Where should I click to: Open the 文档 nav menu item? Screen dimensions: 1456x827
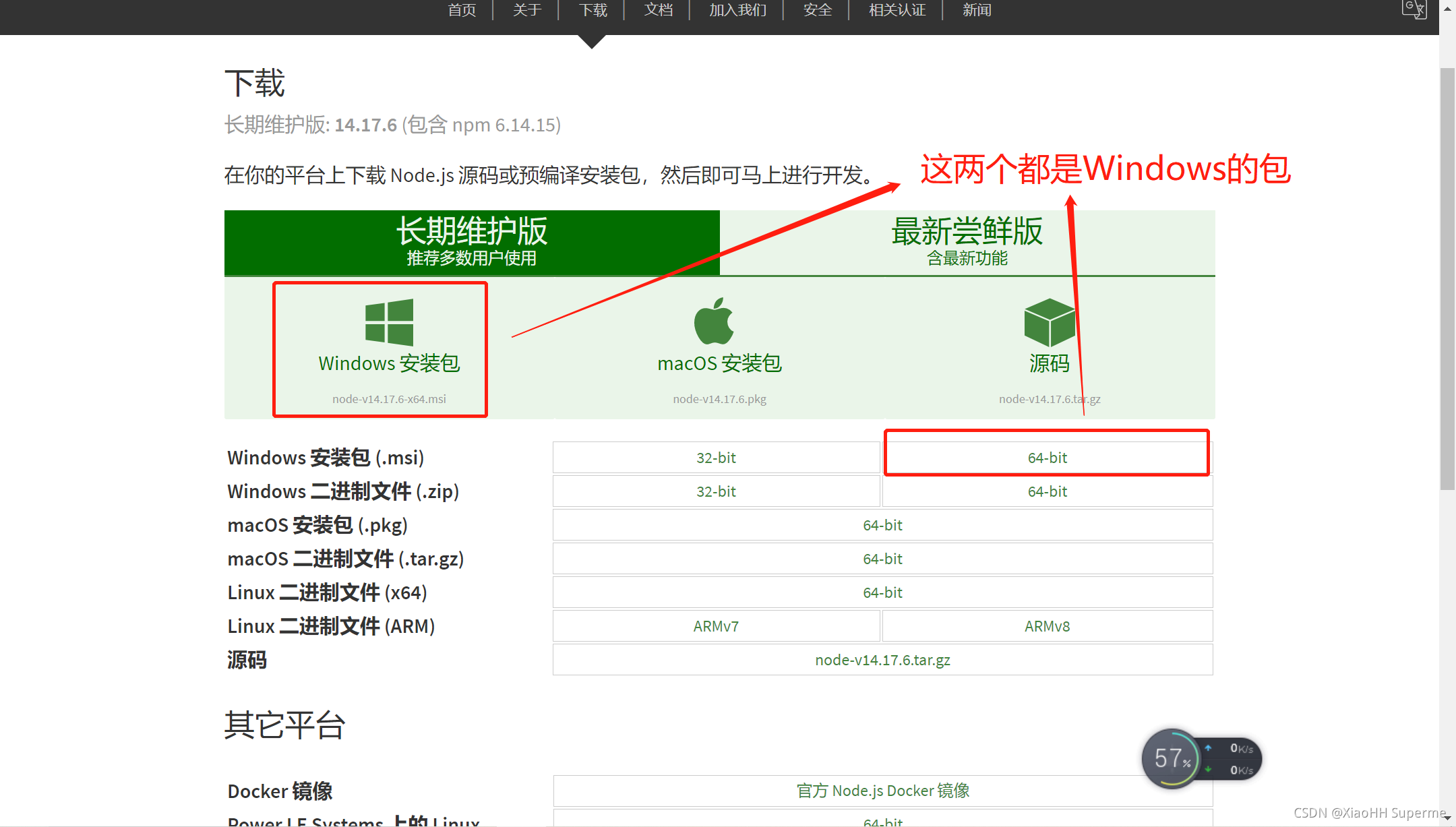point(659,10)
